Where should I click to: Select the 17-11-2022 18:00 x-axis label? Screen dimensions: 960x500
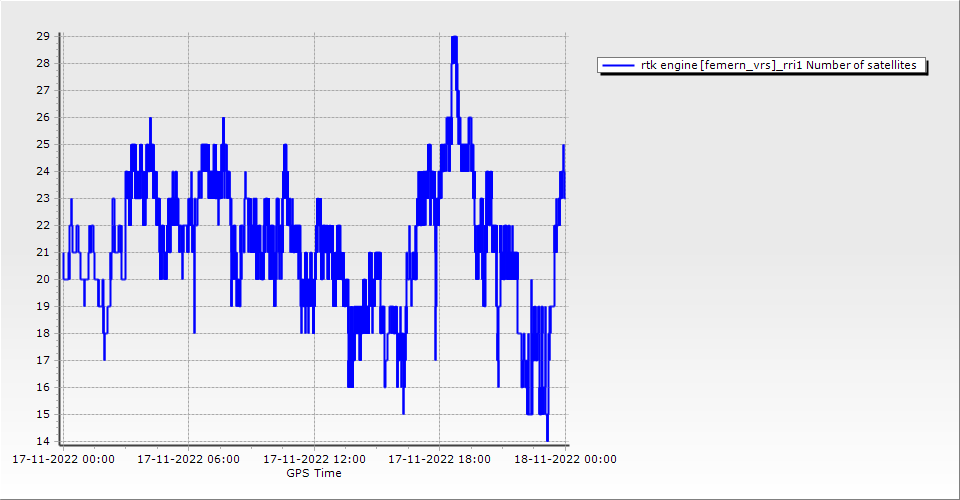coord(439,460)
